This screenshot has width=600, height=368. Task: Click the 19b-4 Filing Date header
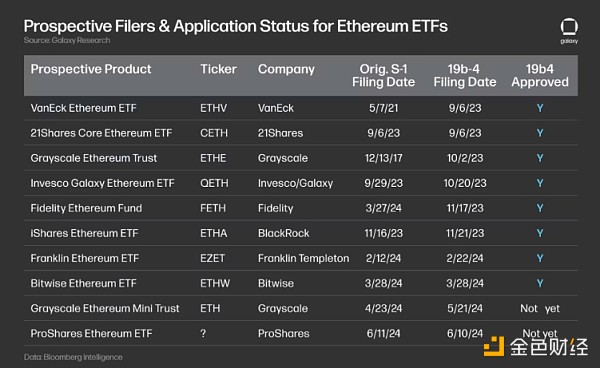pyautogui.click(x=465, y=75)
